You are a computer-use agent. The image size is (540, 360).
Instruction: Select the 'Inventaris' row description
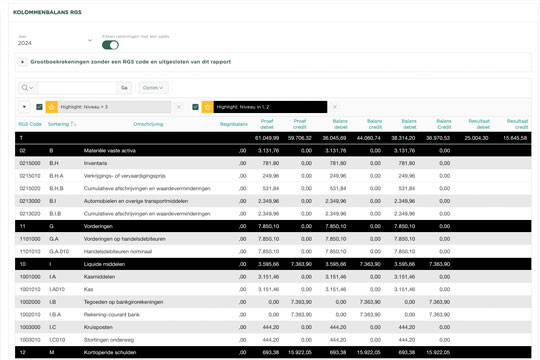point(95,163)
